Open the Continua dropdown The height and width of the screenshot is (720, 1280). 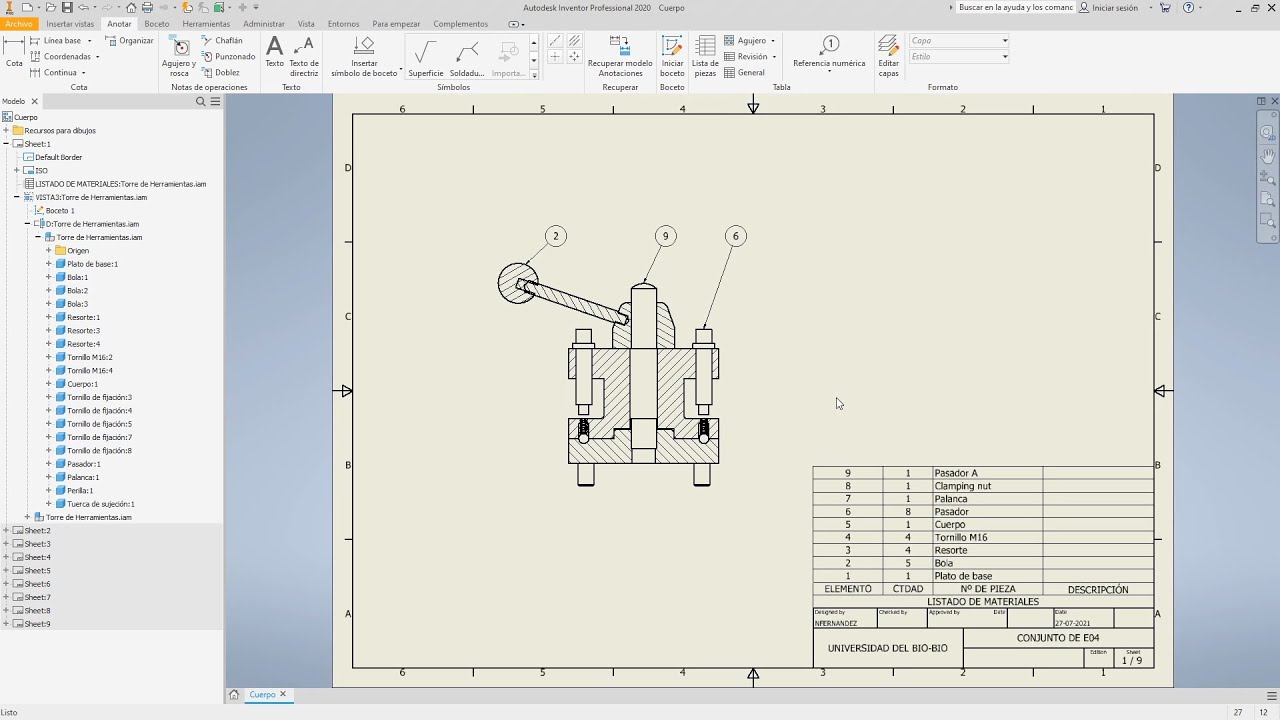pyautogui.click(x=83, y=73)
